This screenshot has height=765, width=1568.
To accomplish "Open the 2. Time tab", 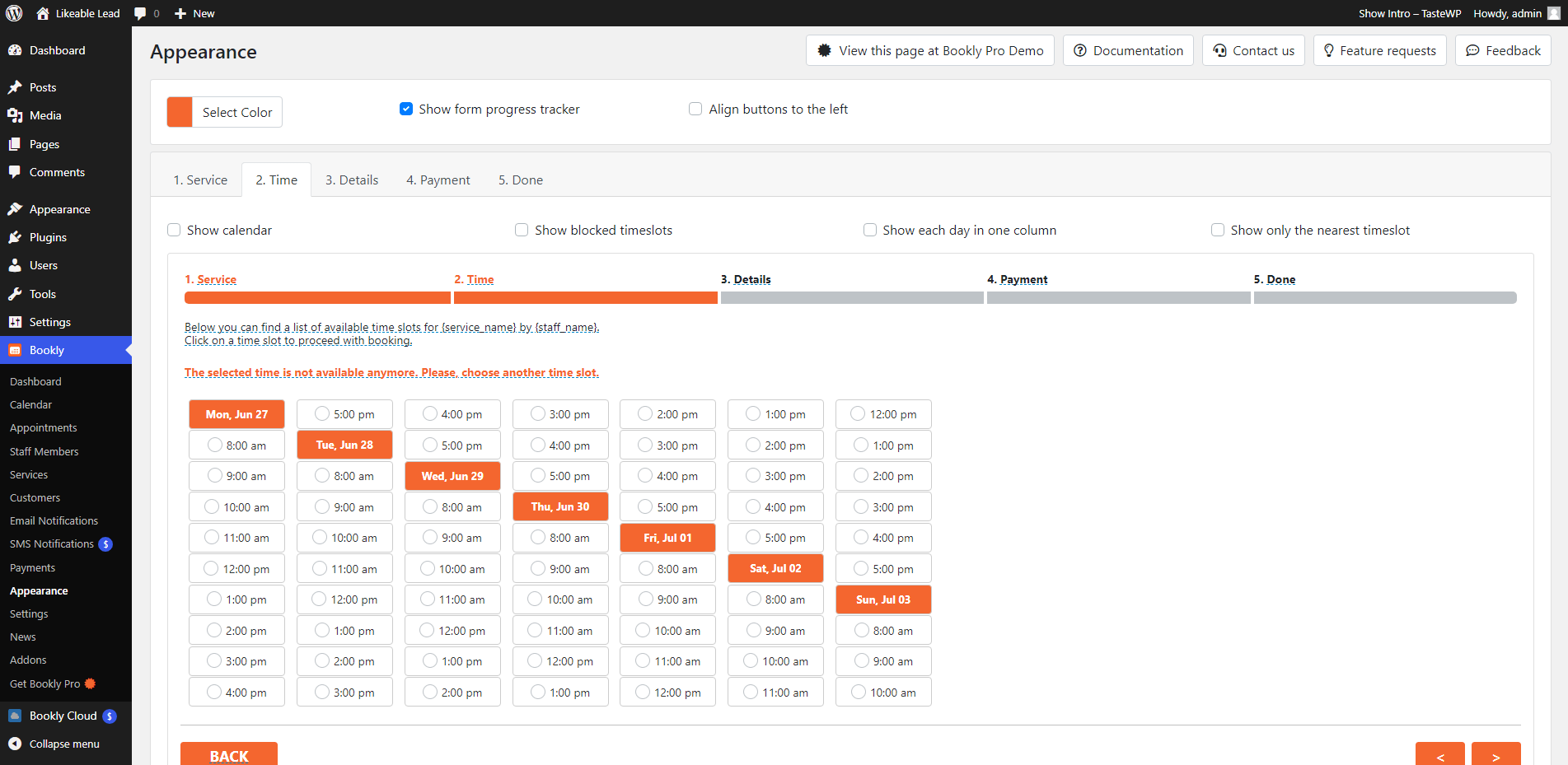I will [276, 180].
